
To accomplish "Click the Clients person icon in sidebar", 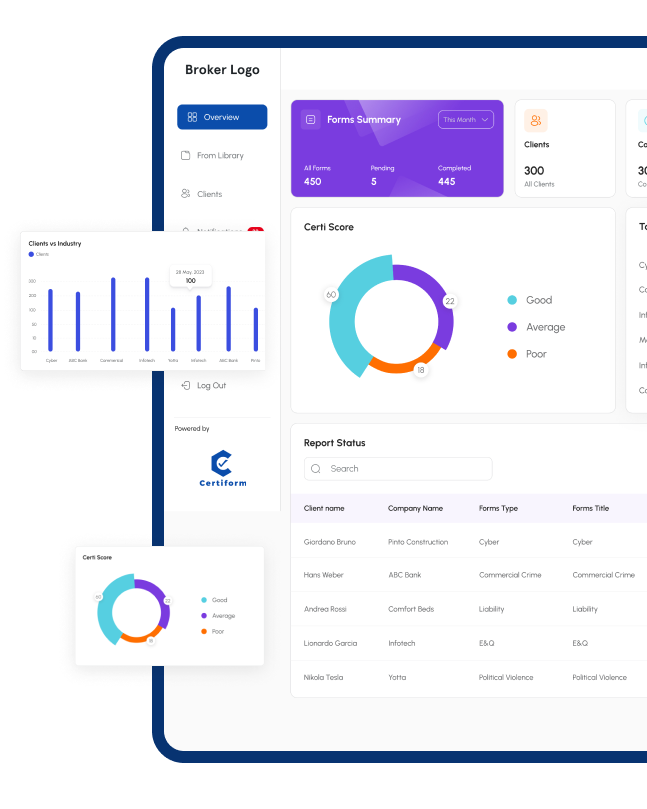I will [186, 194].
